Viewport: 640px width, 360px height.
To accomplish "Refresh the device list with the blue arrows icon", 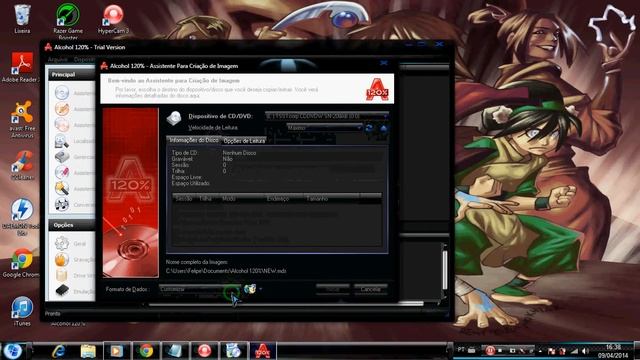I will click(369, 128).
